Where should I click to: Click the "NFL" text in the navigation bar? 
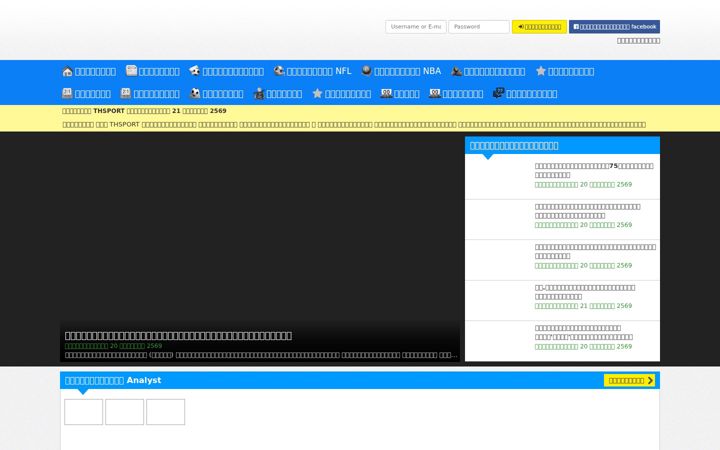tap(343, 71)
